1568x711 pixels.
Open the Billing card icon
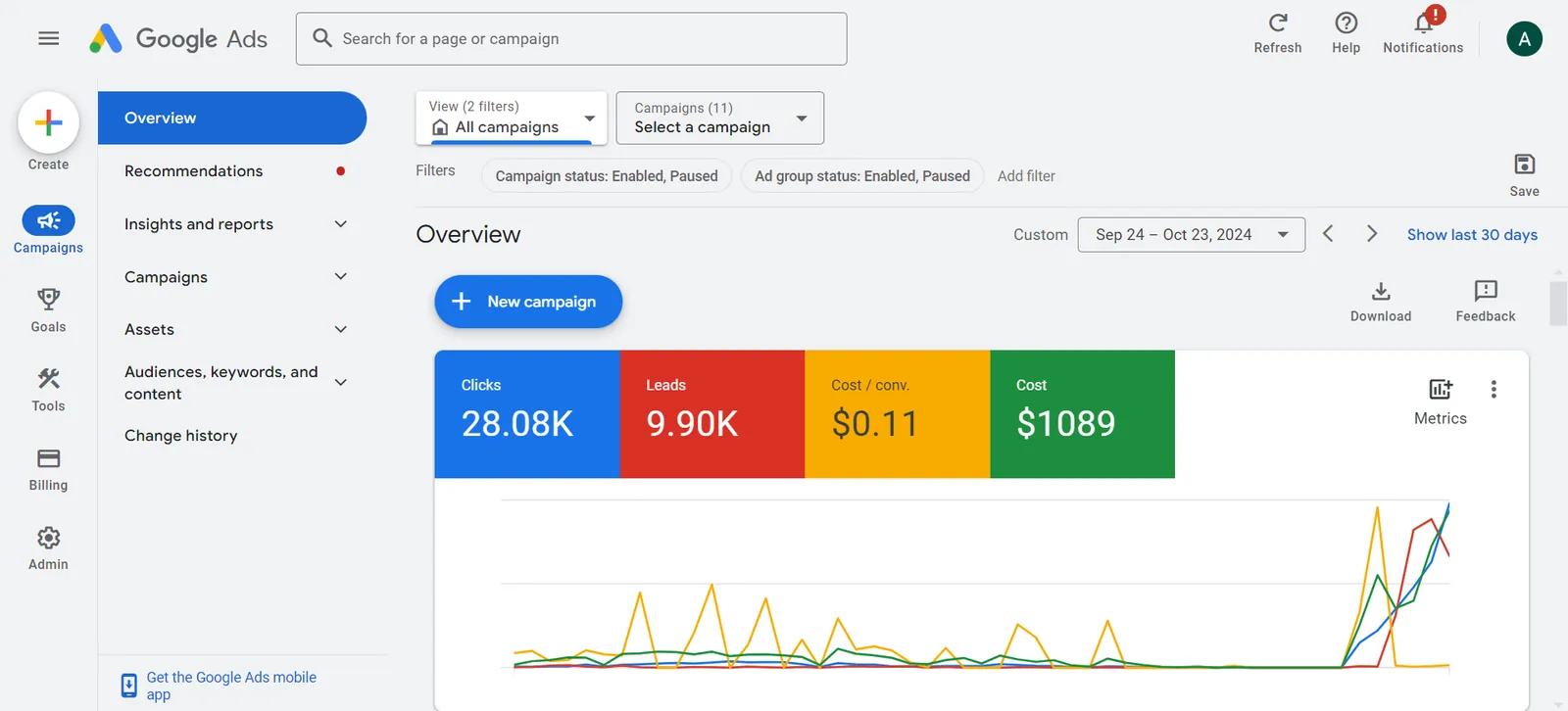(48, 458)
